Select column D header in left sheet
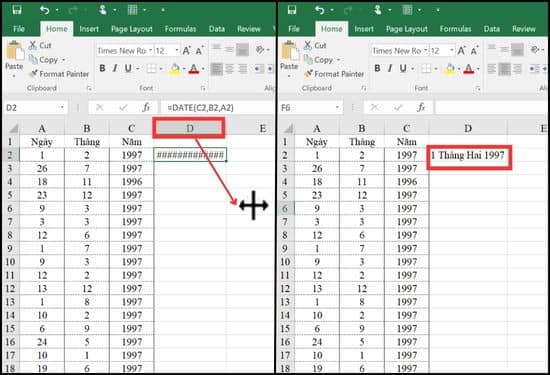The width and height of the screenshot is (550, 375). point(189,128)
